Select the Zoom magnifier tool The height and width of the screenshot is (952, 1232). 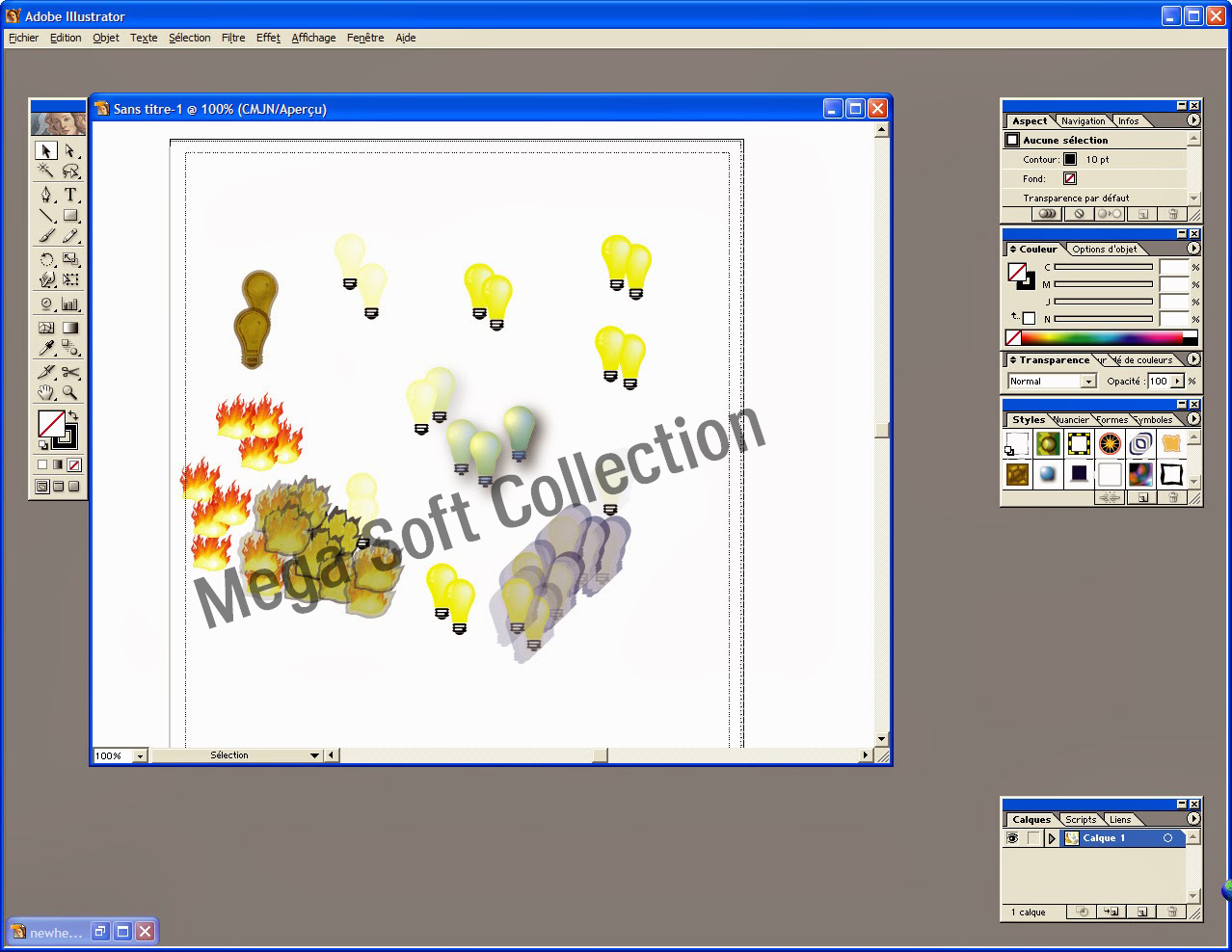pyautogui.click(x=70, y=393)
